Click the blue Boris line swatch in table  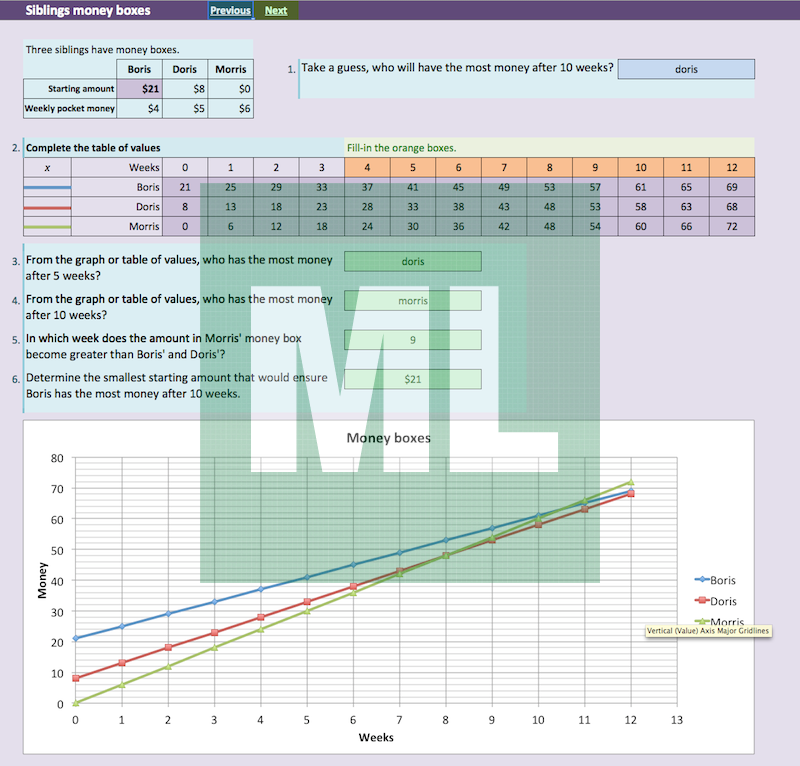[x=47, y=187]
